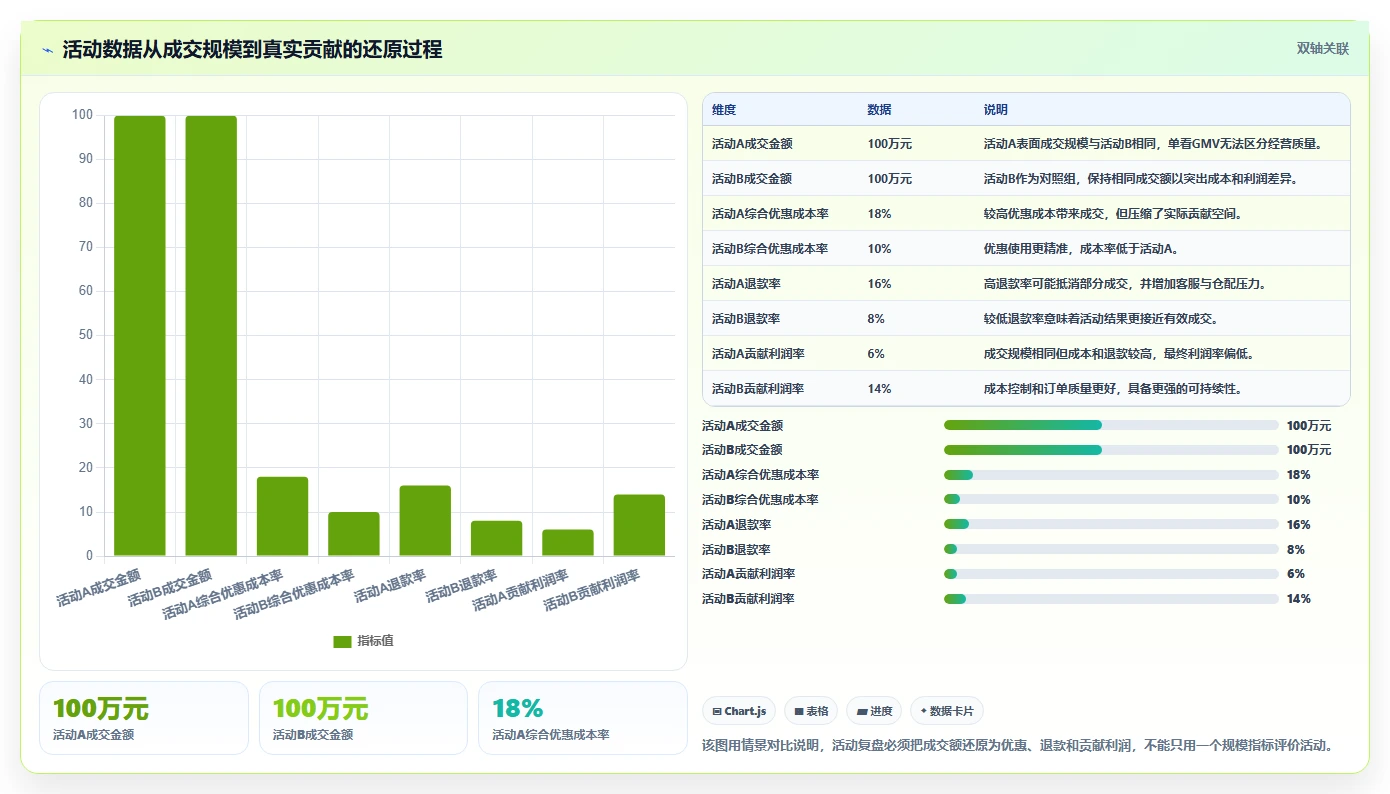
Task: Click the 活动A退款率 chart bar
Action: pyautogui.click(x=425, y=521)
